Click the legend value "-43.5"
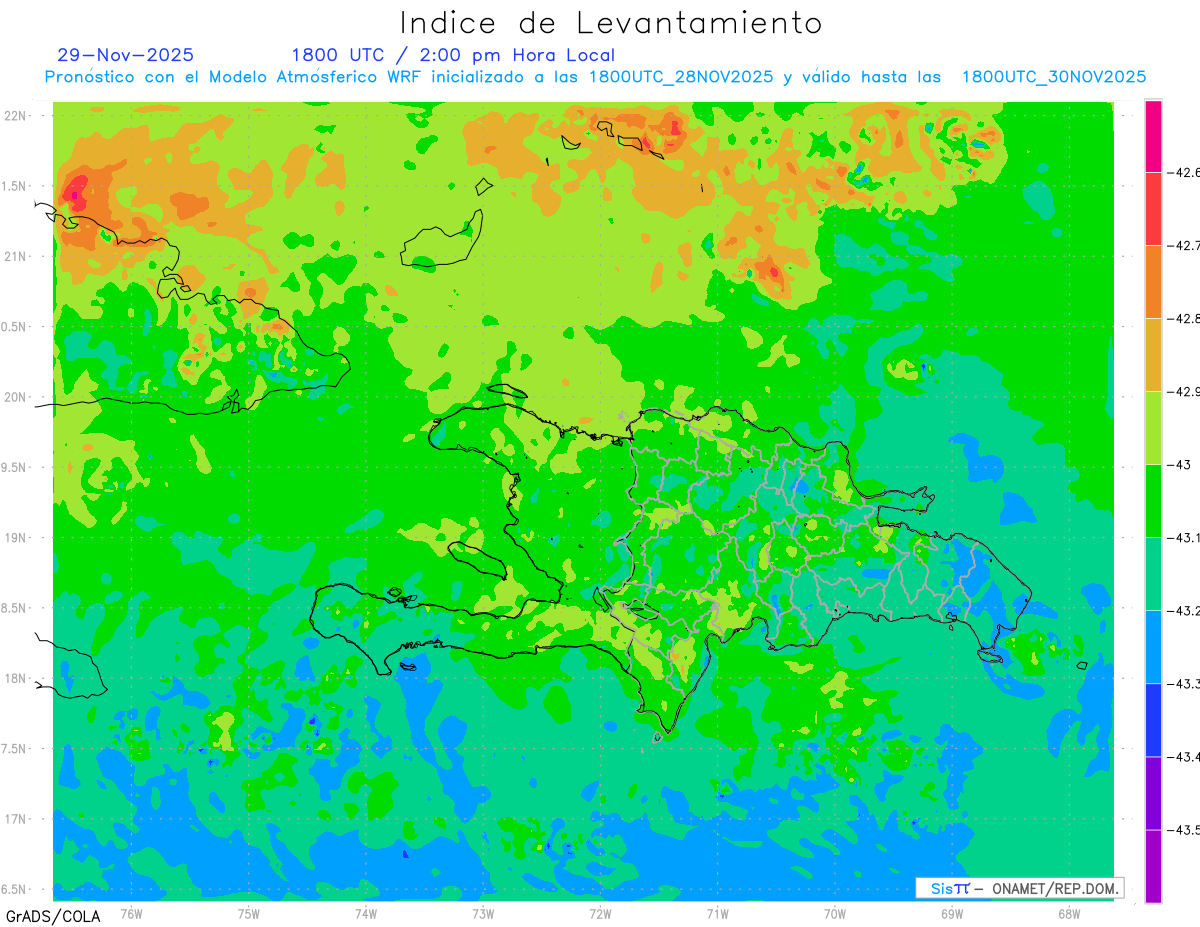1200x927 pixels. [x=1185, y=829]
